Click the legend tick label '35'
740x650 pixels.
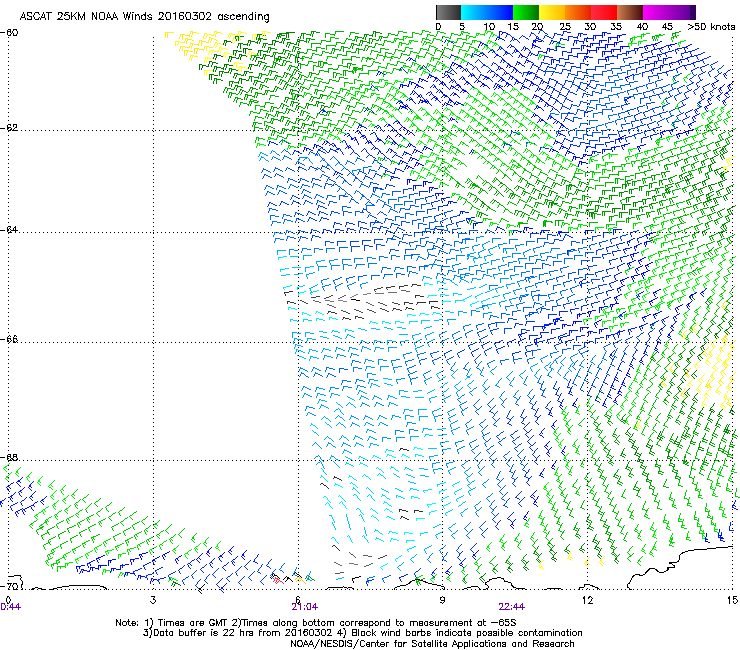click(616, 27)
